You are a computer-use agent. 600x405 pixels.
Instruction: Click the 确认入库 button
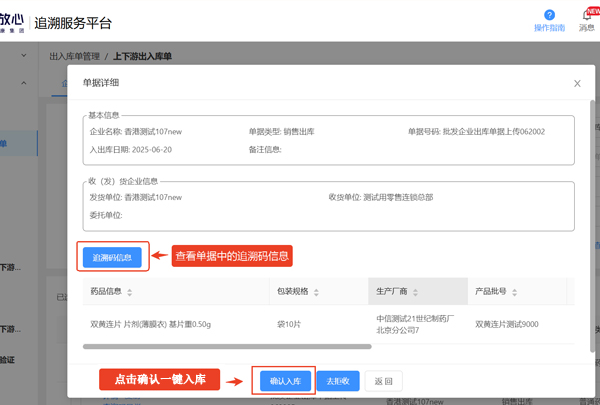click(x=285, y=381)
